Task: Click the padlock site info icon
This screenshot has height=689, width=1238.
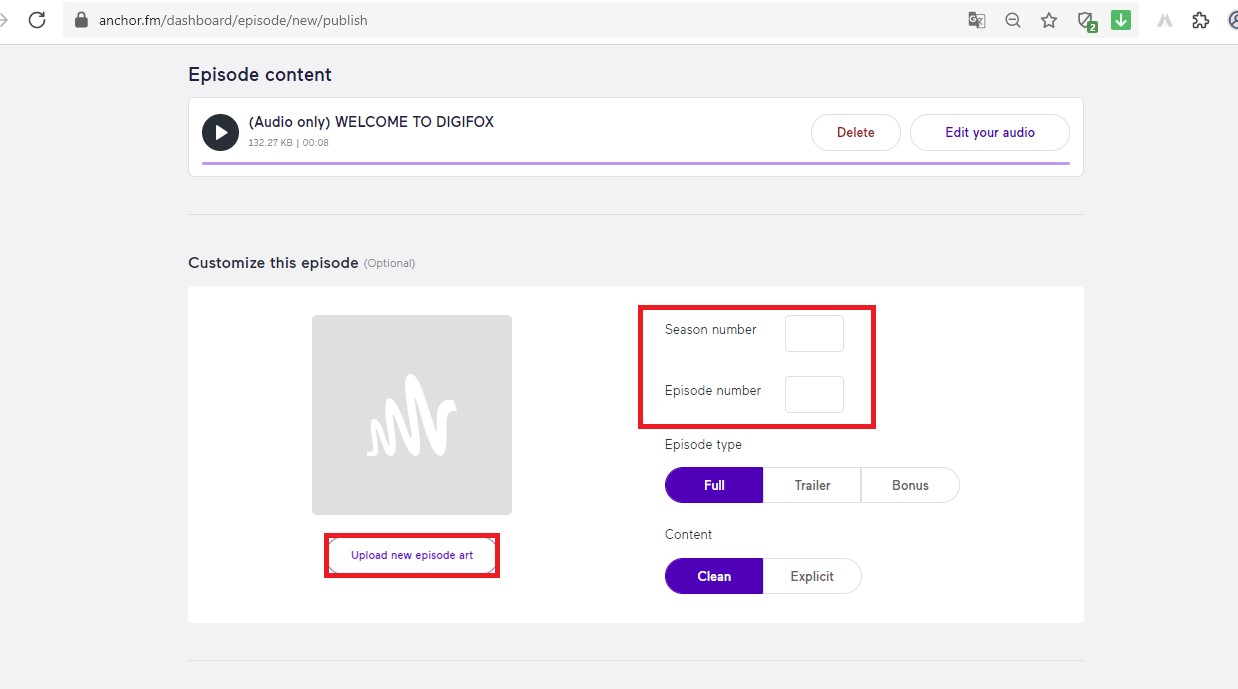Action: point(82,20)
